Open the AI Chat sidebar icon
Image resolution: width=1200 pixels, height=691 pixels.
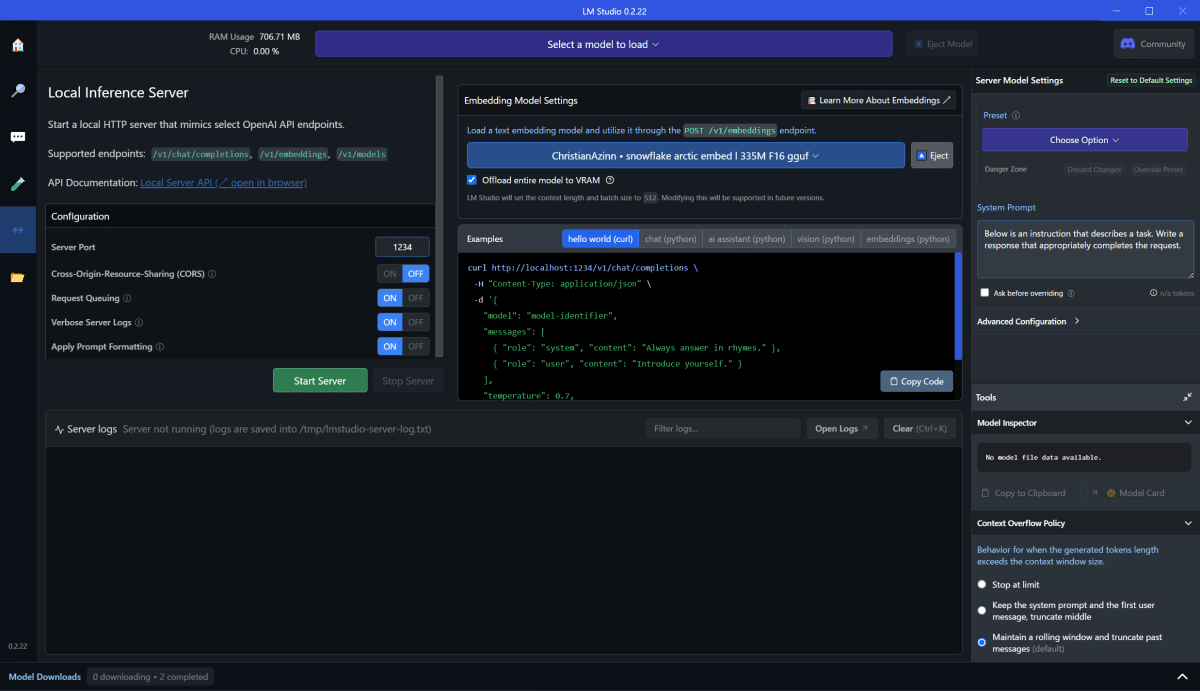coord(17,137)
